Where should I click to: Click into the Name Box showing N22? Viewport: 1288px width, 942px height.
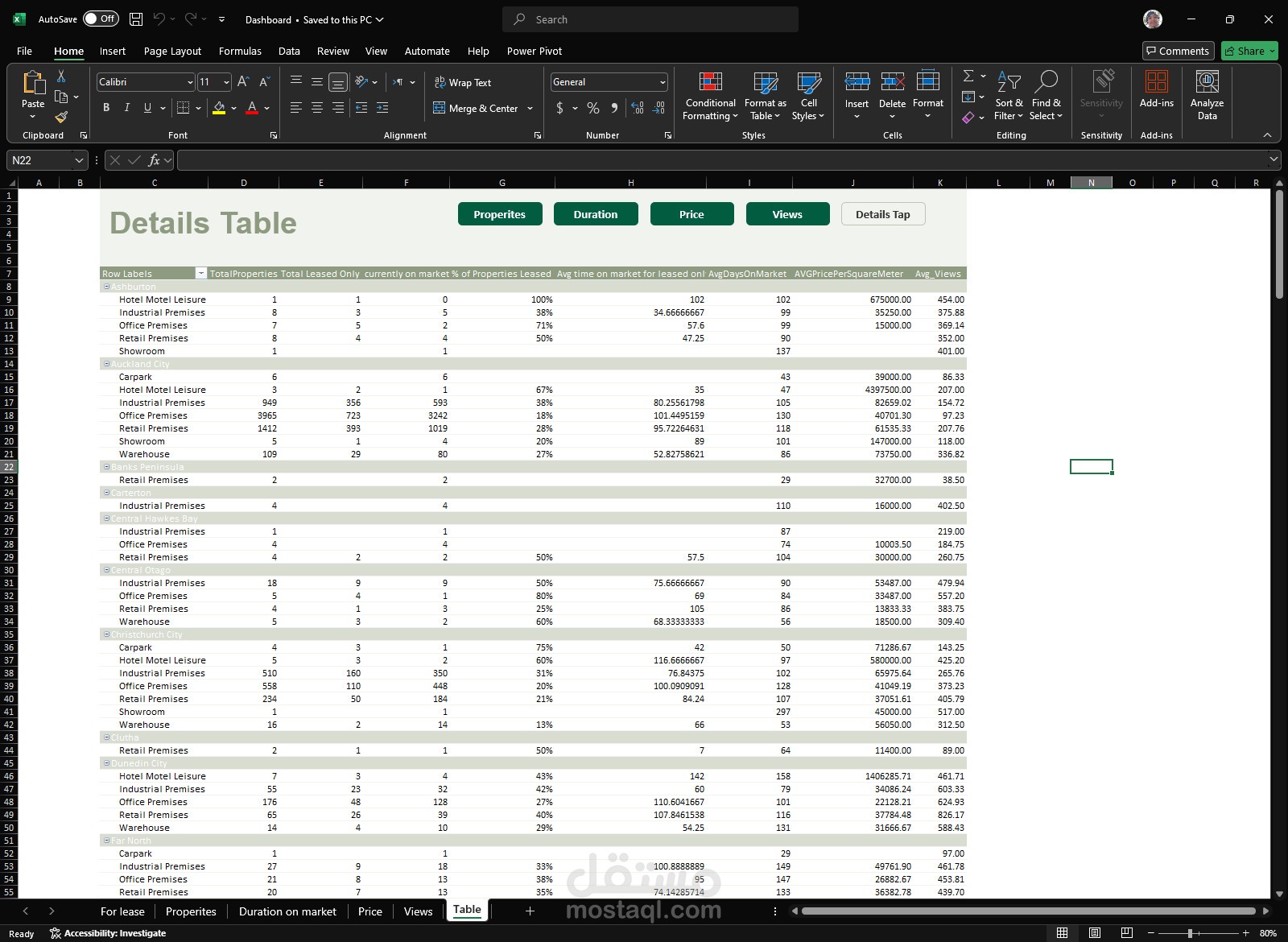(x=39, y=160)
